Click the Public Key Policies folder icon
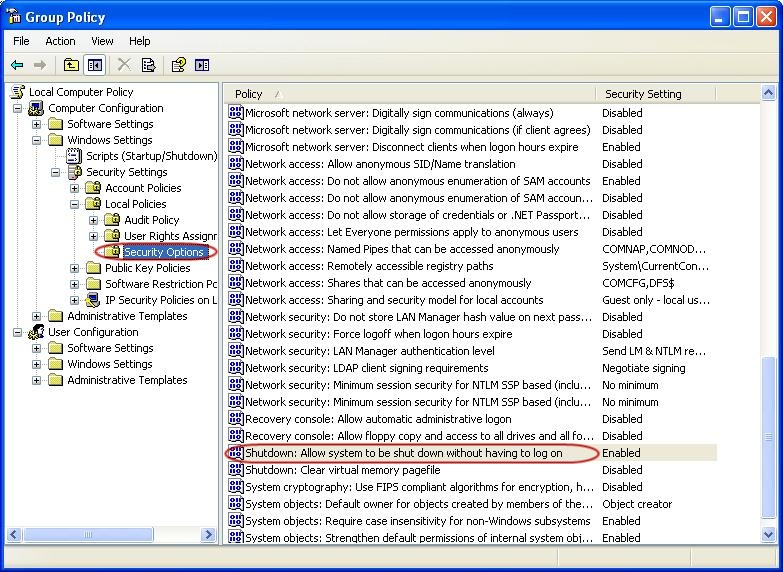 (x=93, y=268)
